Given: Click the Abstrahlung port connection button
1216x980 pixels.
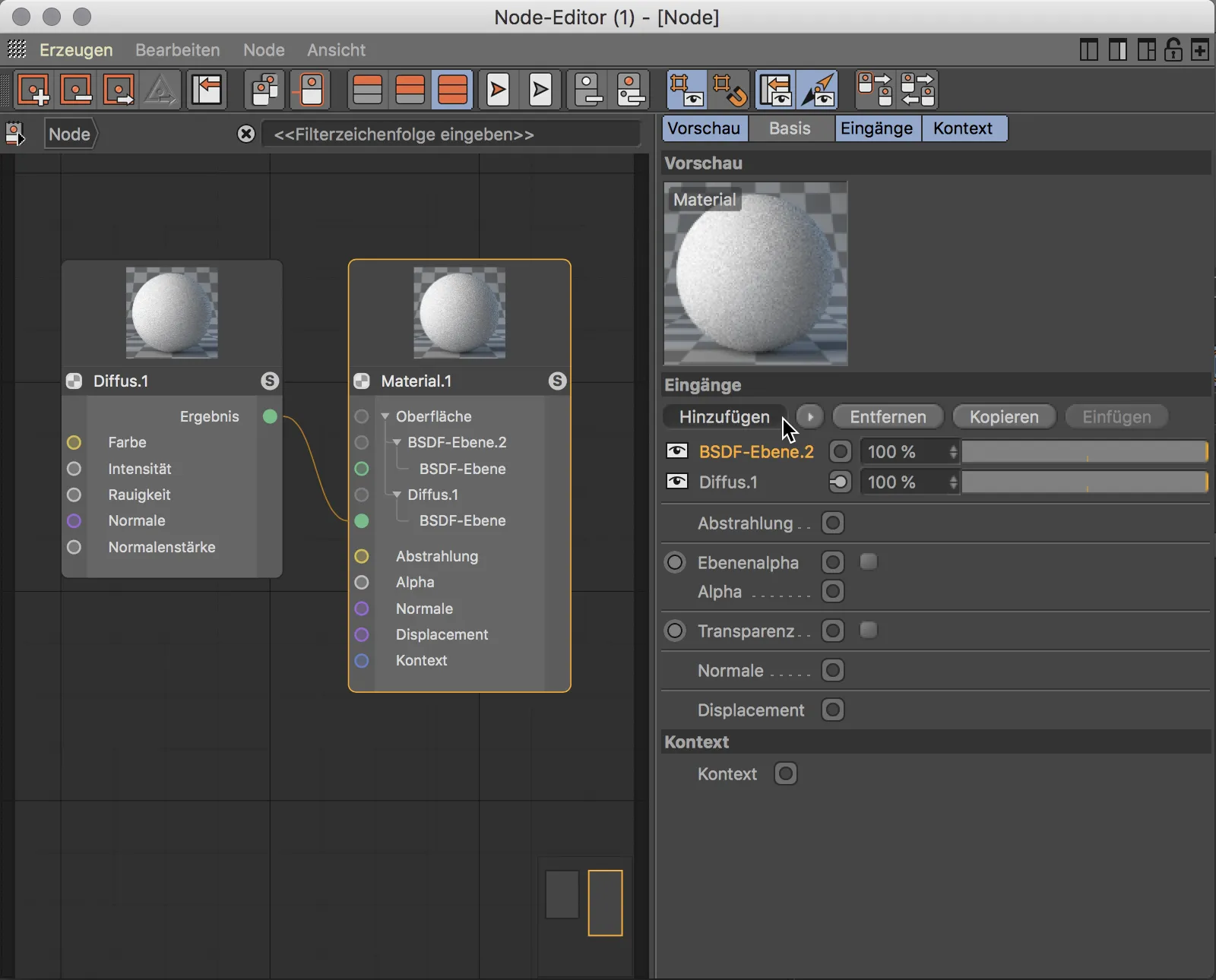Looking at the screenshot, I should (x=833, y=523).
